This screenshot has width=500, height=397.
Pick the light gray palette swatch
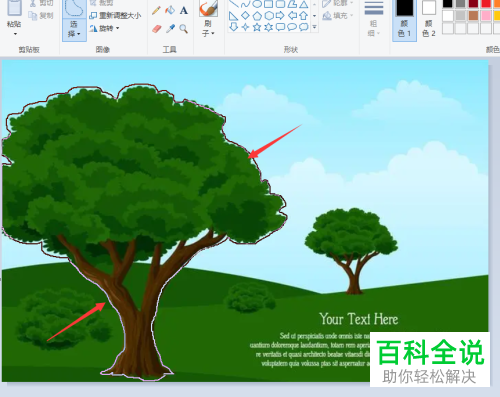[x=461, y=15]
